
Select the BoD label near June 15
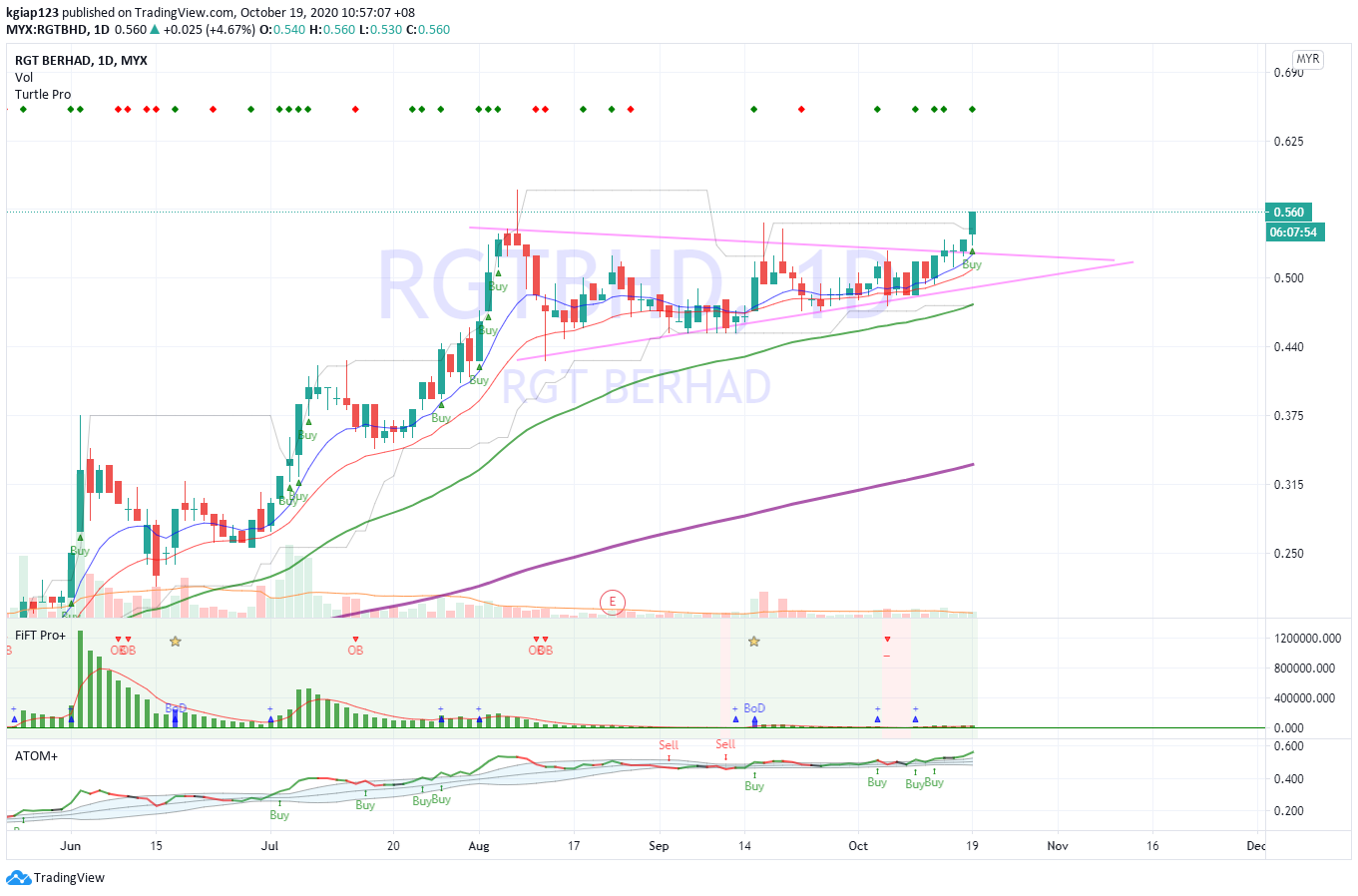point(176,708)
